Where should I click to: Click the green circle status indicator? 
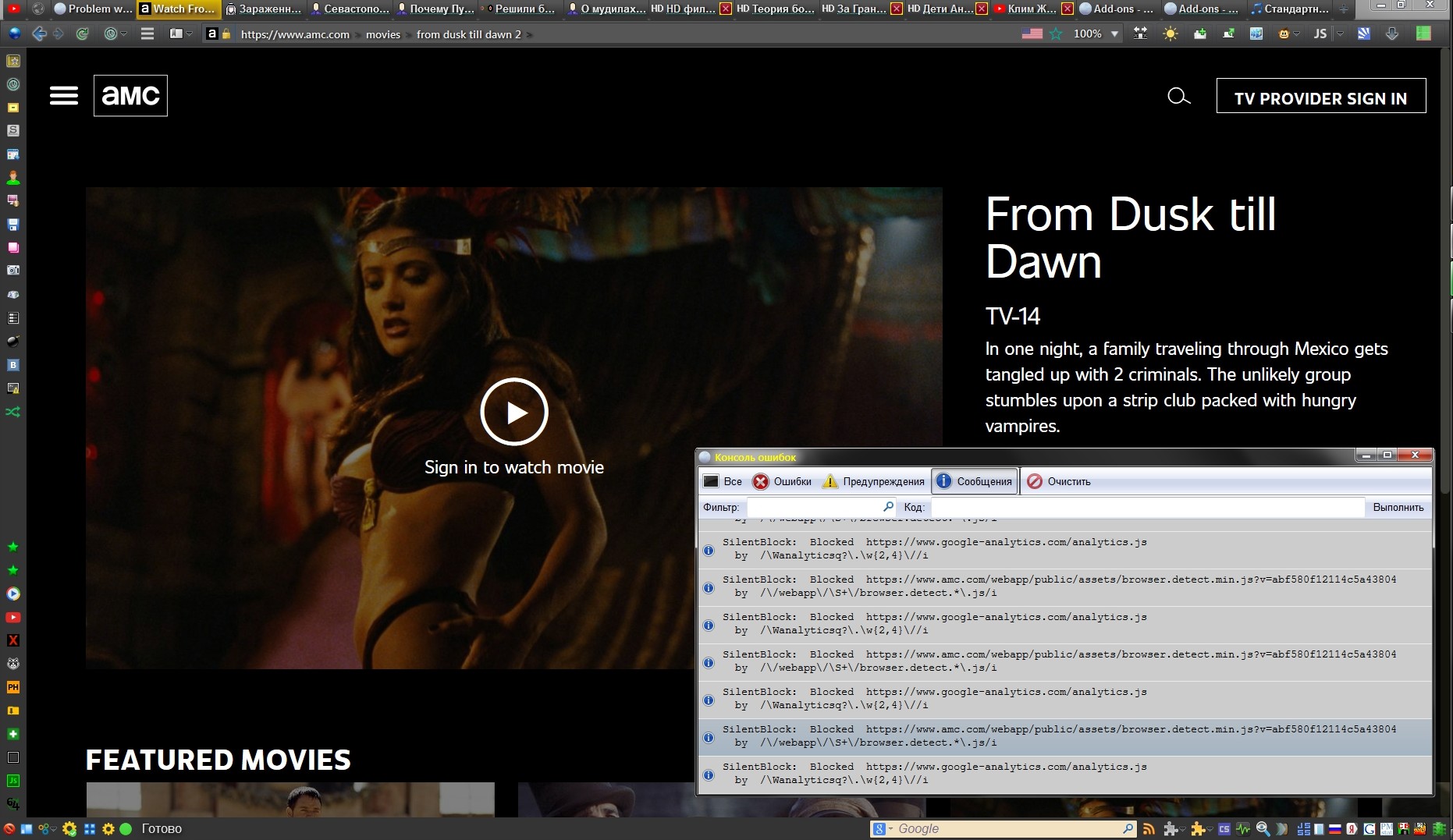click(x=126, y=828)
